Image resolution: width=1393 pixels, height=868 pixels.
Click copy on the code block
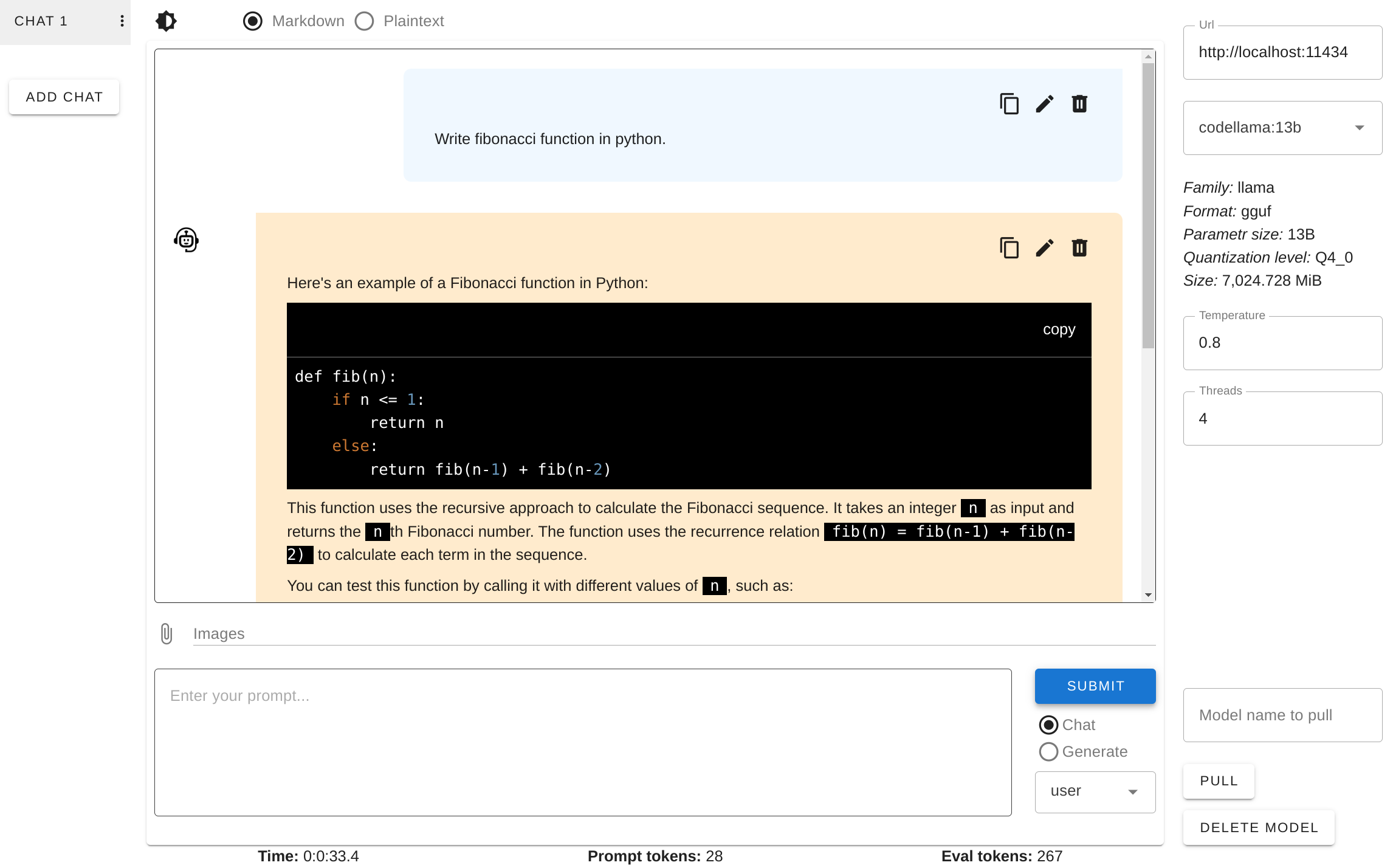1059,329
